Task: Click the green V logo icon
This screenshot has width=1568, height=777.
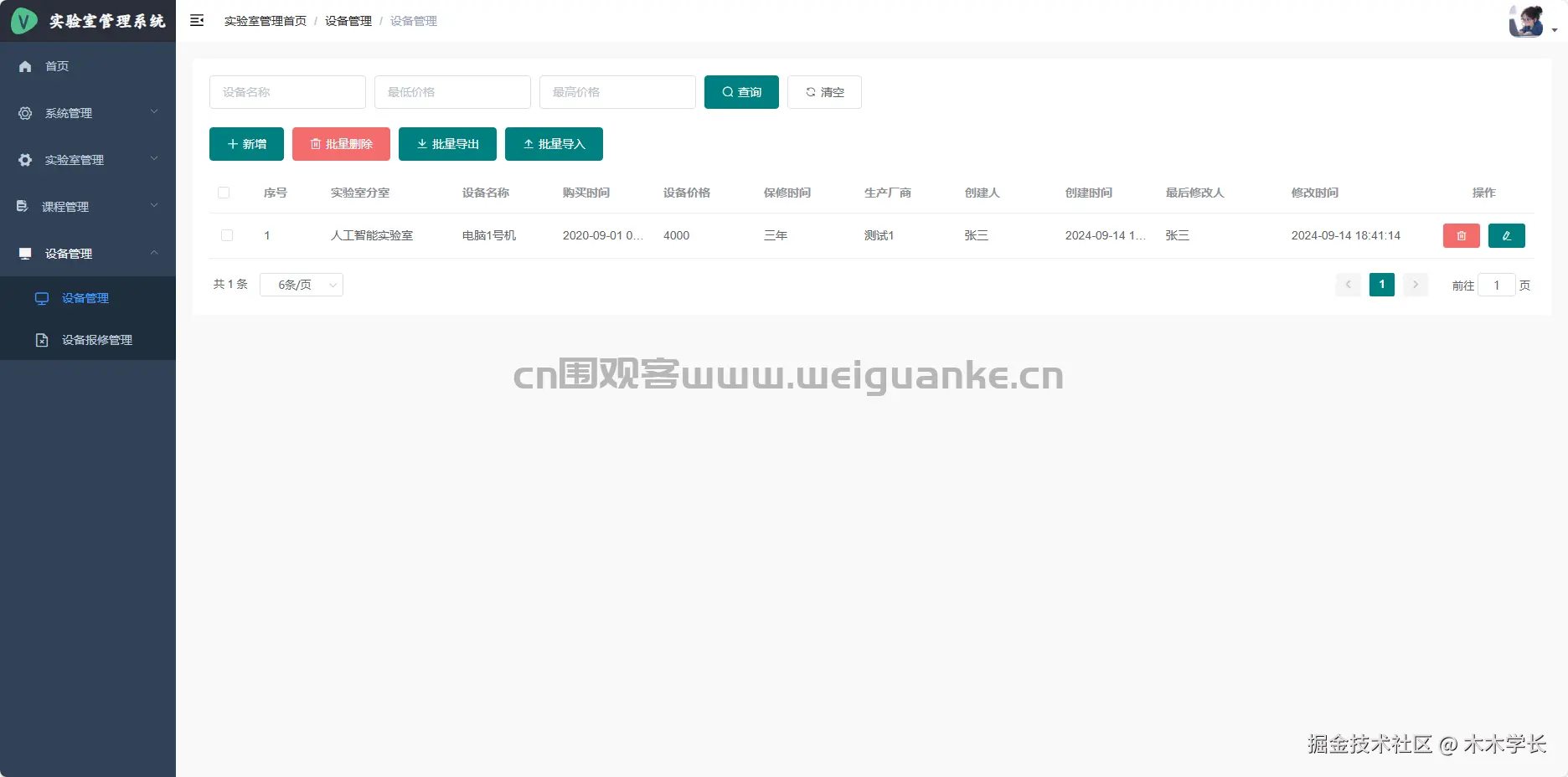Action: pos(23,20)
